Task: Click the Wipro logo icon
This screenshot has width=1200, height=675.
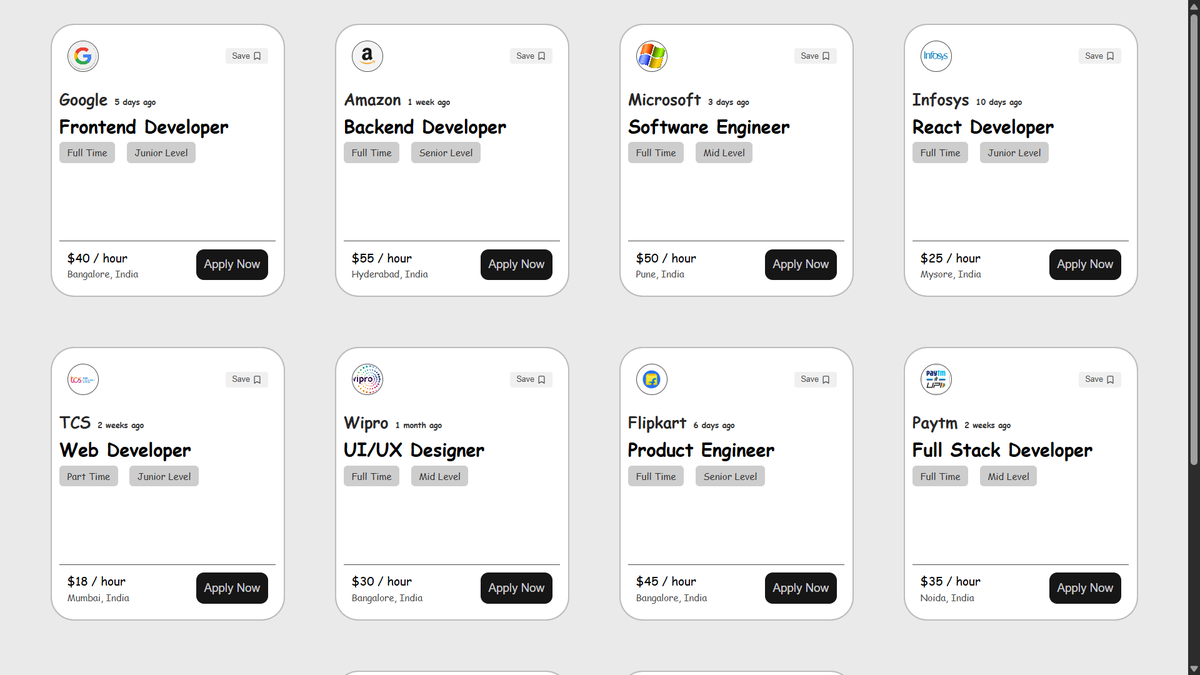Action: [367, 379]
